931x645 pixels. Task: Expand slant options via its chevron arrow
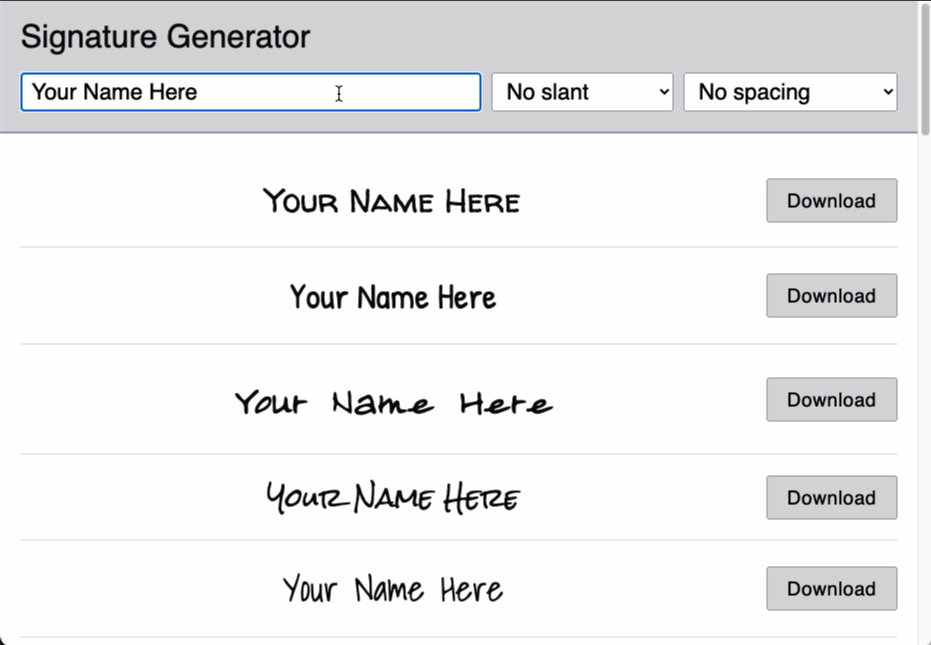pyautogui.click(x=664, y=91)
